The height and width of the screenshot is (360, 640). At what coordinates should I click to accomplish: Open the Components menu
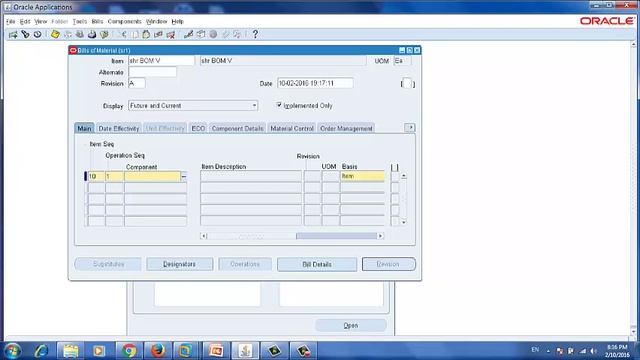[124, 21]
